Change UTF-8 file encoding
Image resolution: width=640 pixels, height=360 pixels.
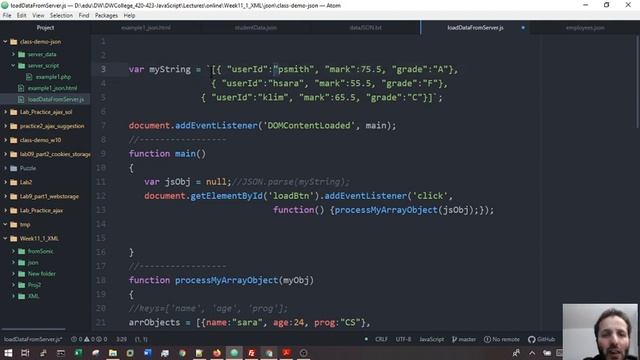point(403,339)
